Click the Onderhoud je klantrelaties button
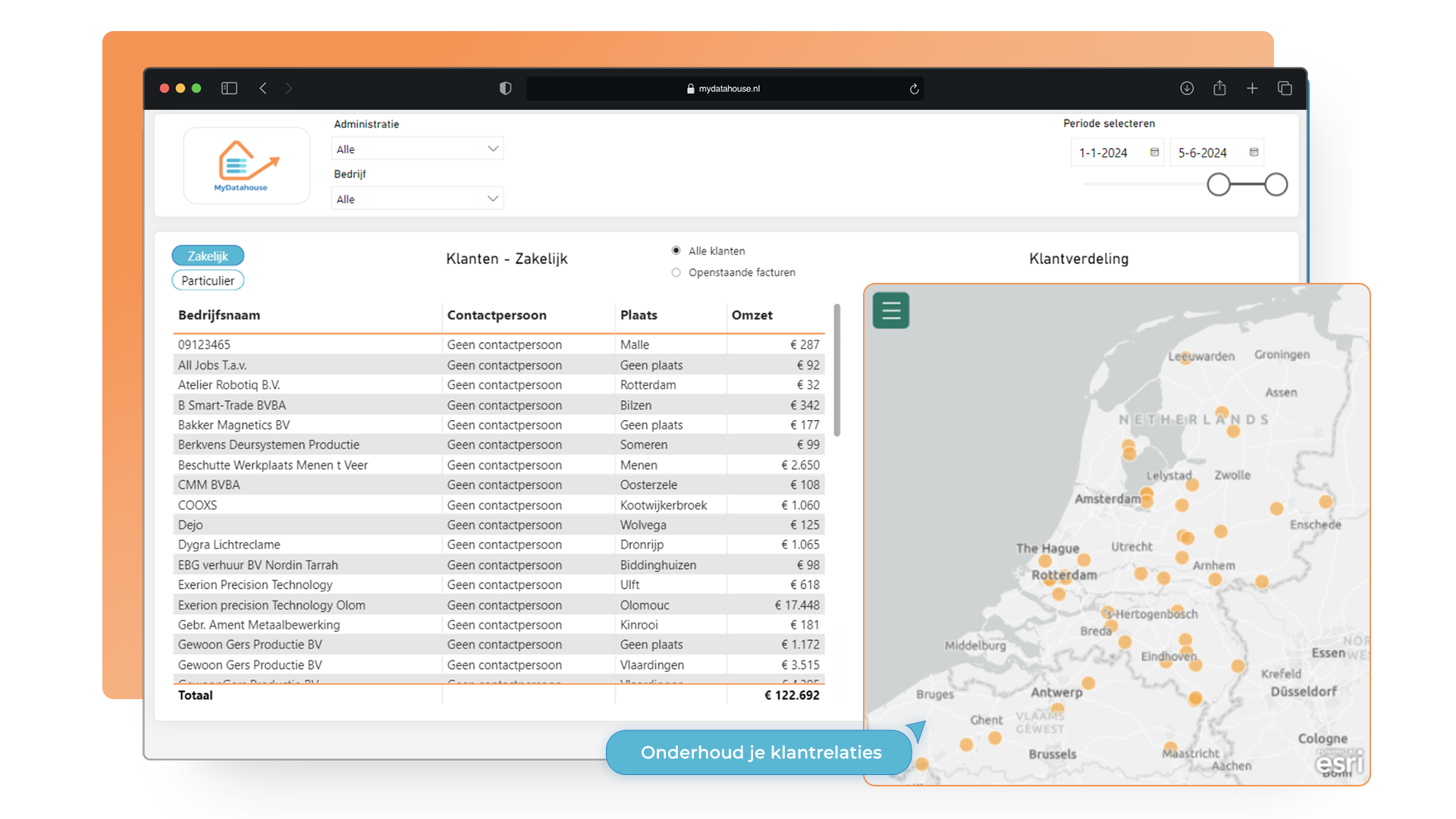1456x819 pixels. (x=761, y=752)
